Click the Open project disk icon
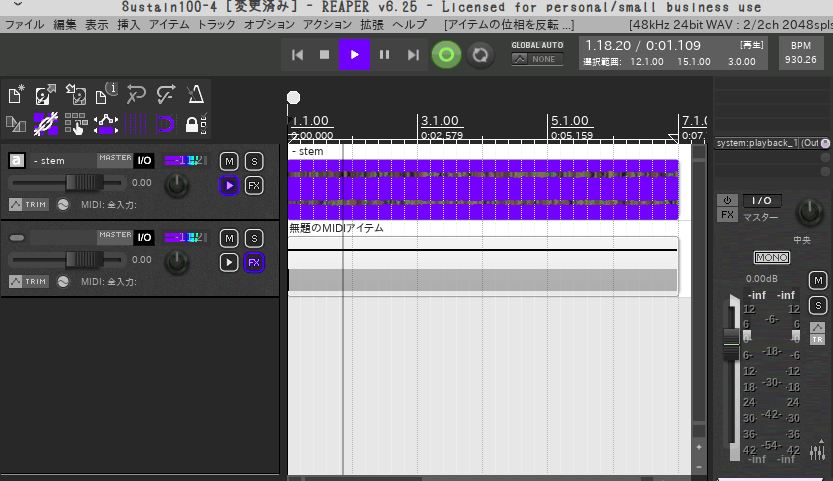This screenshot has height=481, width=833. 46,95
